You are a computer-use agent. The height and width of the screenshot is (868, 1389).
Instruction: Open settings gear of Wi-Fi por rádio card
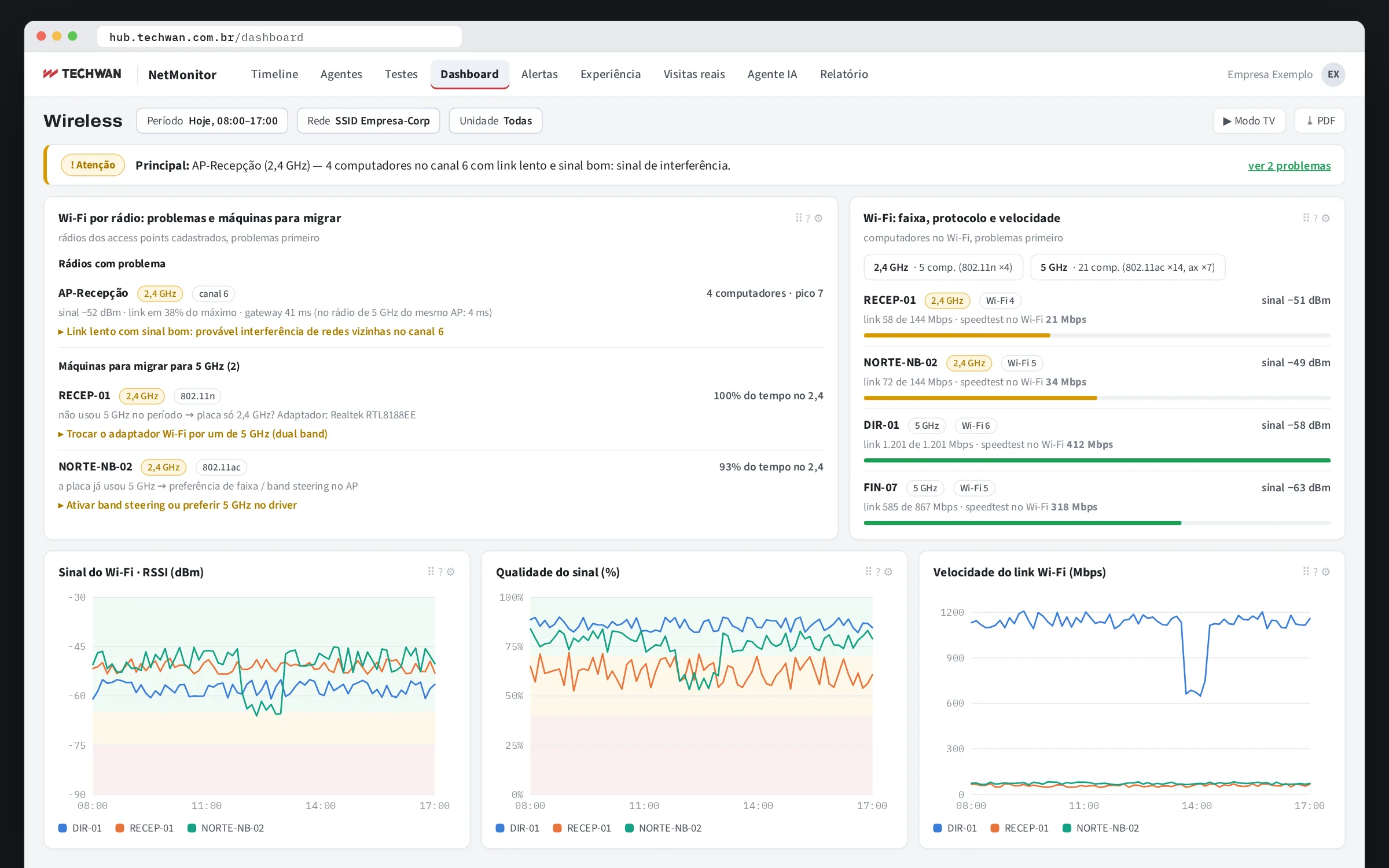click(x=818, y=218)
